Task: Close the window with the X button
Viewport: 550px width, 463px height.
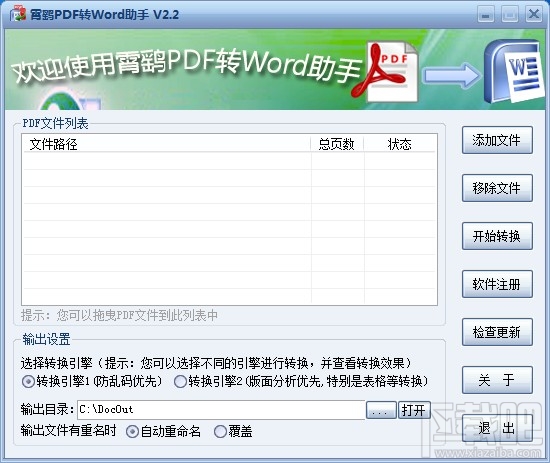Action: pyautogui.click(x=534, y=15)
